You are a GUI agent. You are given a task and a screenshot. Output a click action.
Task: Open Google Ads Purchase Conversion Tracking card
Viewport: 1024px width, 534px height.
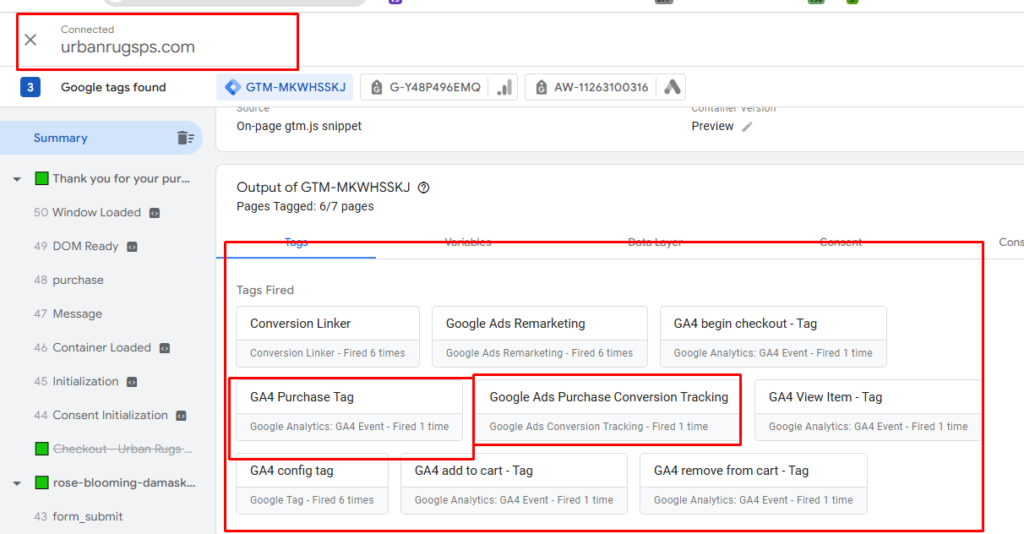pos(609,411)
